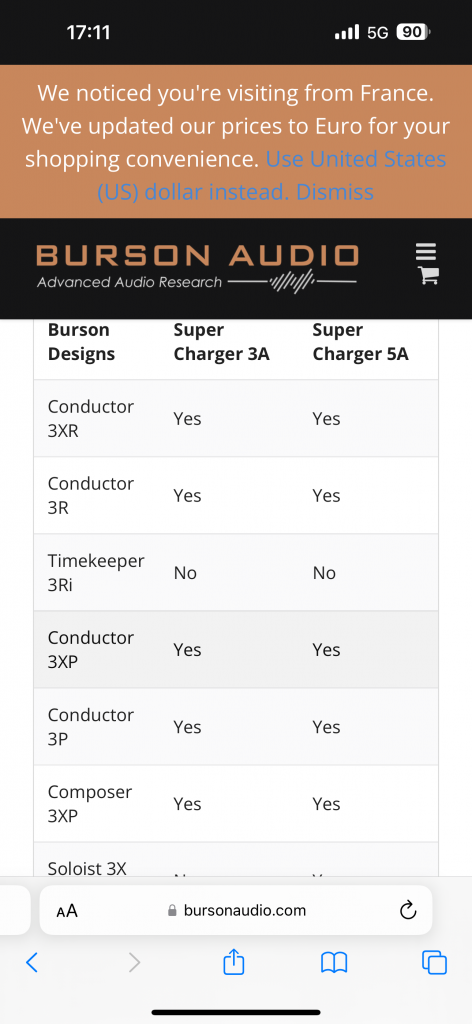472x1024 pixels.
Task: Open the AA reader and text options
Action: 67,910
